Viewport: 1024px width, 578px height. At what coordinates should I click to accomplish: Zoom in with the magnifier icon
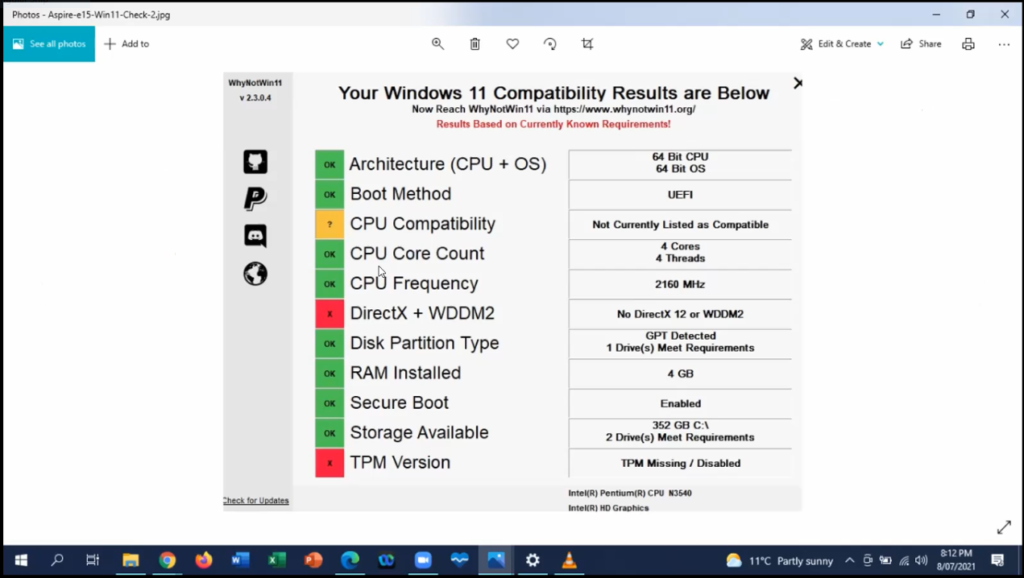point(438,44)
